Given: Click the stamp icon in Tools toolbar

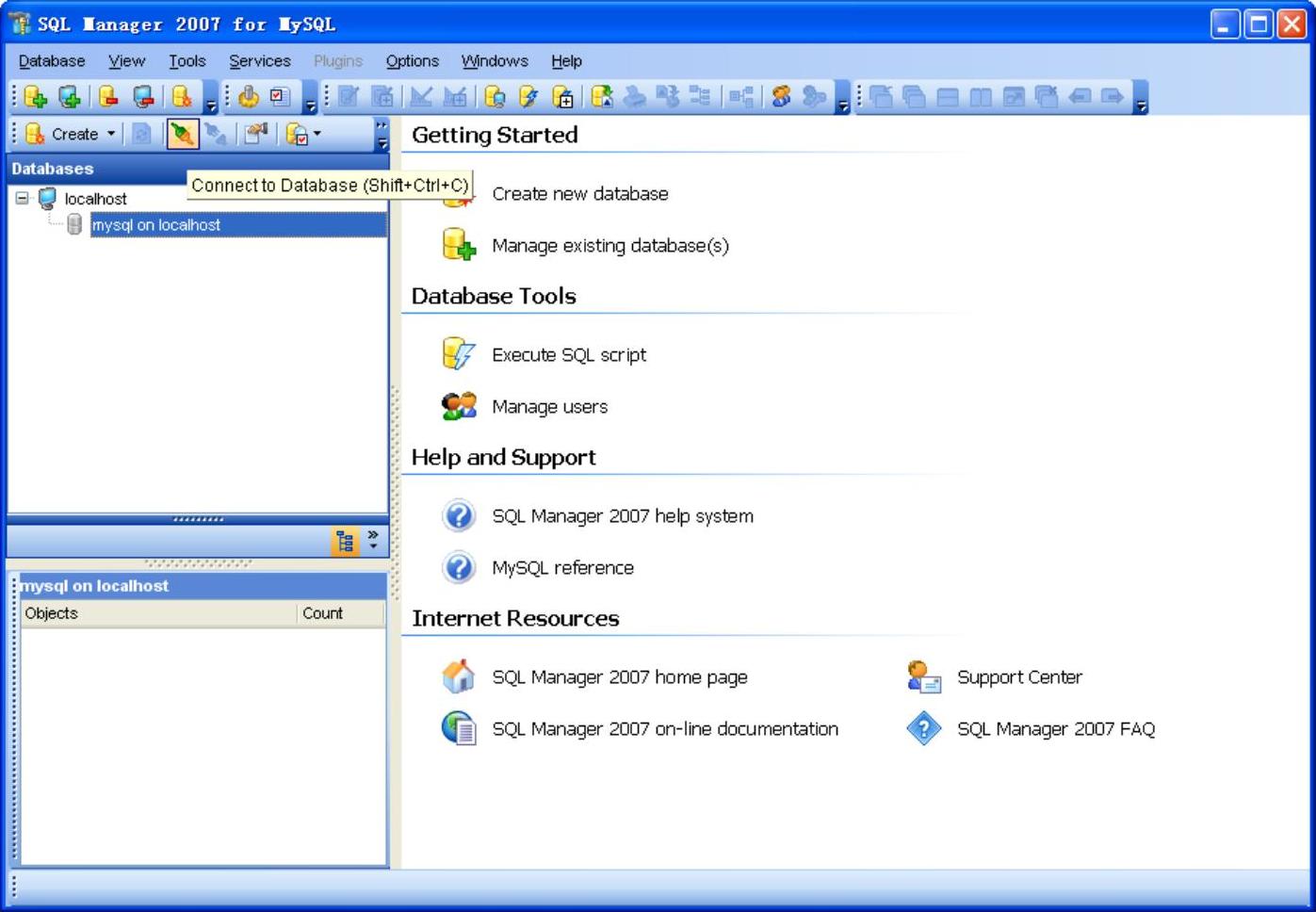Looking at the screenshot, I should pos(248,96).
